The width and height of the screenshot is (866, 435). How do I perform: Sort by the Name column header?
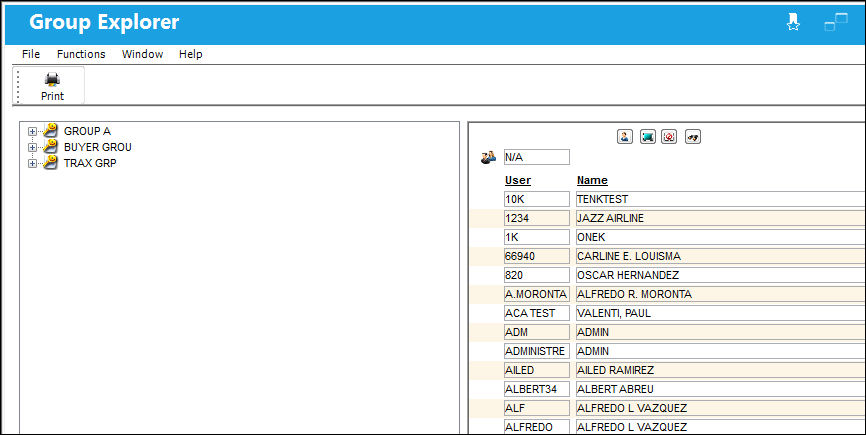point(592,180)
